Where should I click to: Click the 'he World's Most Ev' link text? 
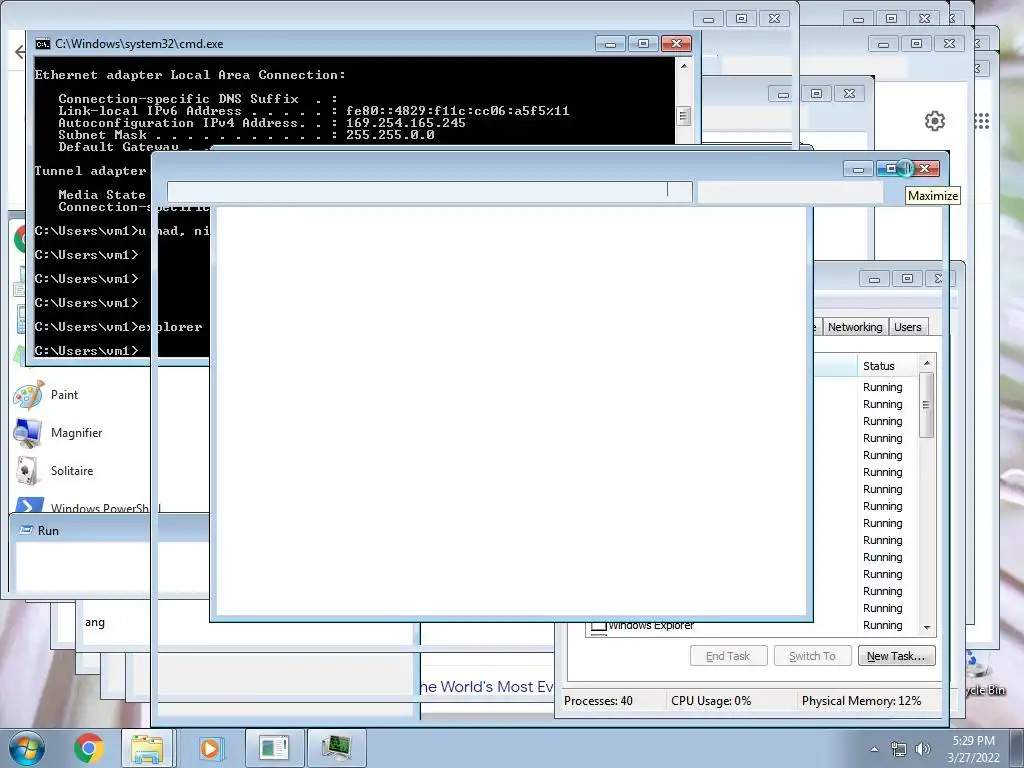[487, 686]
